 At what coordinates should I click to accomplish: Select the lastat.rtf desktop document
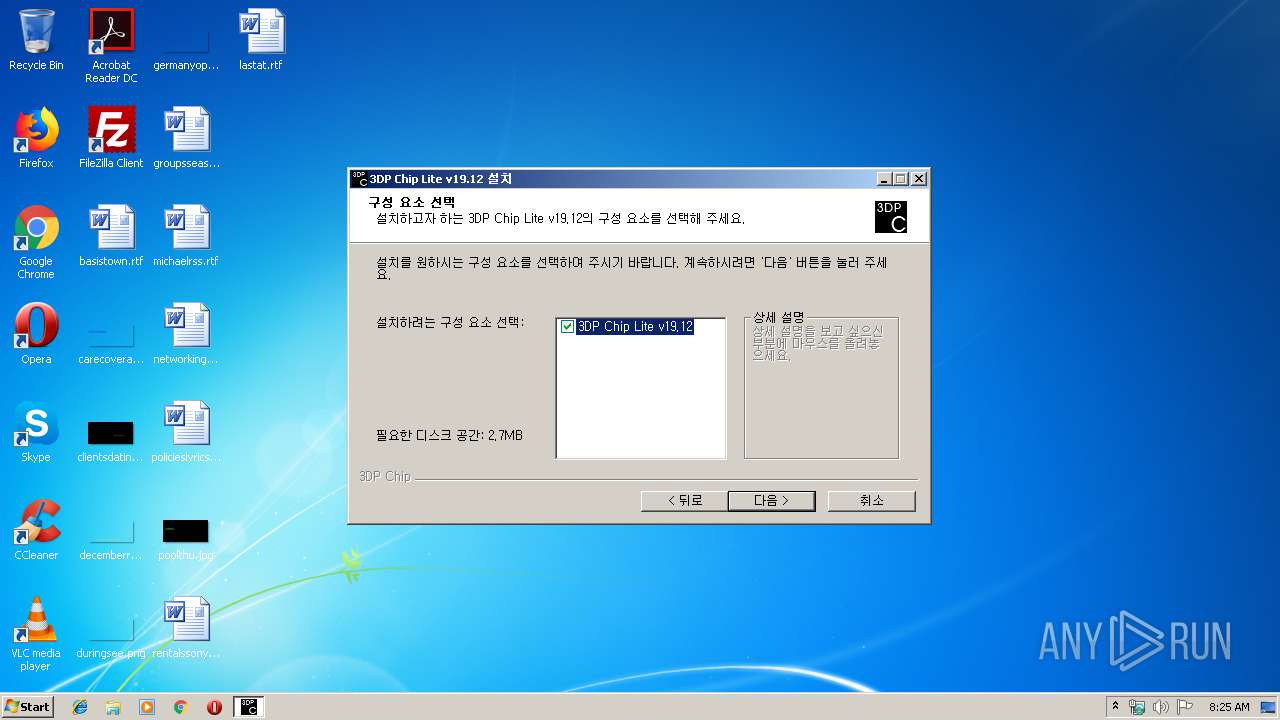261,40
